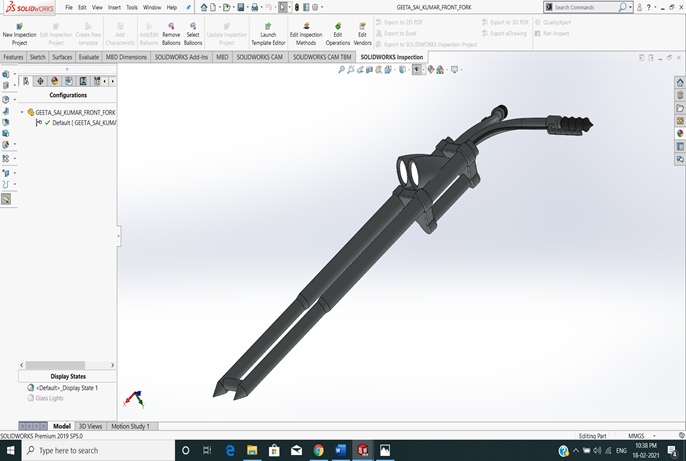The image size is (686, 461).
Task: Click Zoom to Area in the heads-up toolbar
Action: click(x=350, y=70)
